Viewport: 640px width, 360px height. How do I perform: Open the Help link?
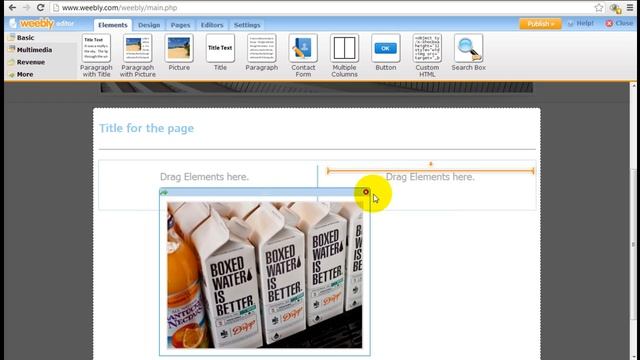point(581,23)
